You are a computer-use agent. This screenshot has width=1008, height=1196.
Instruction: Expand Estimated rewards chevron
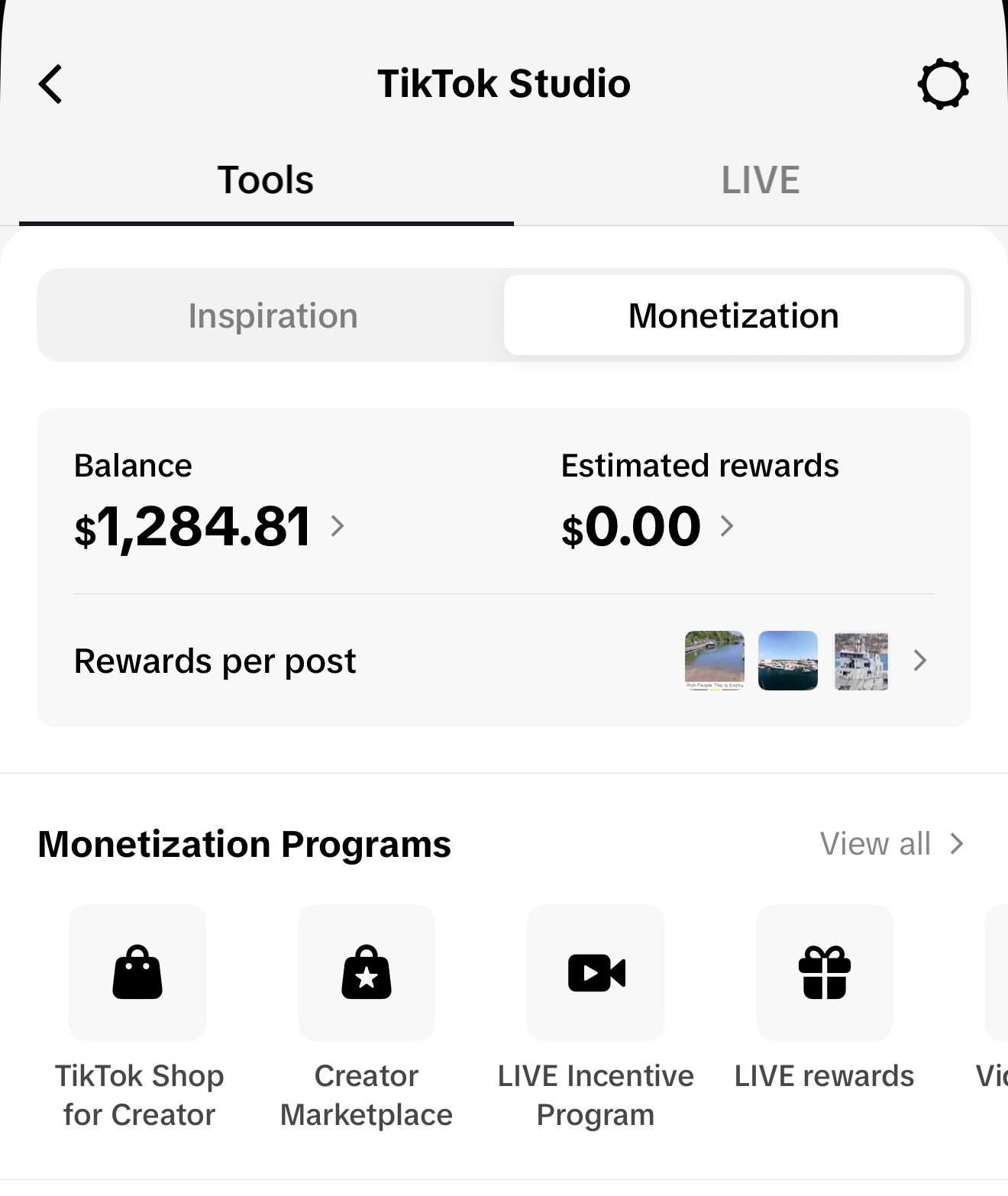tap(727, 525)
